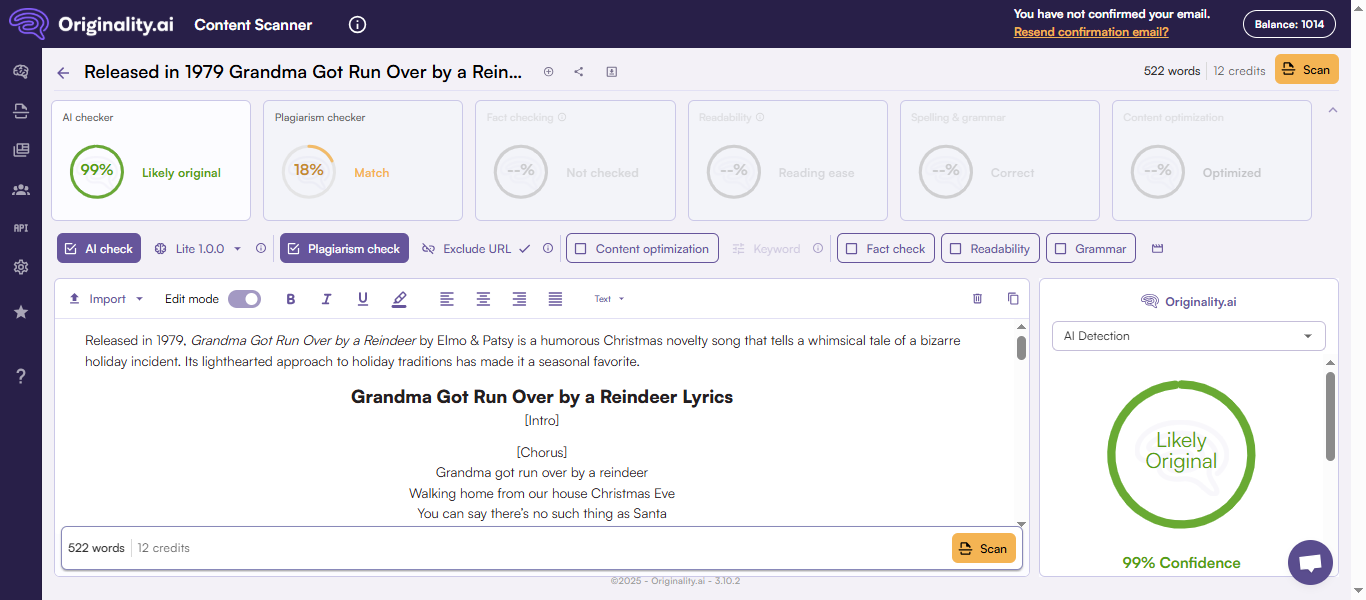Click the download icon beside the title

(x=611, y=72)
